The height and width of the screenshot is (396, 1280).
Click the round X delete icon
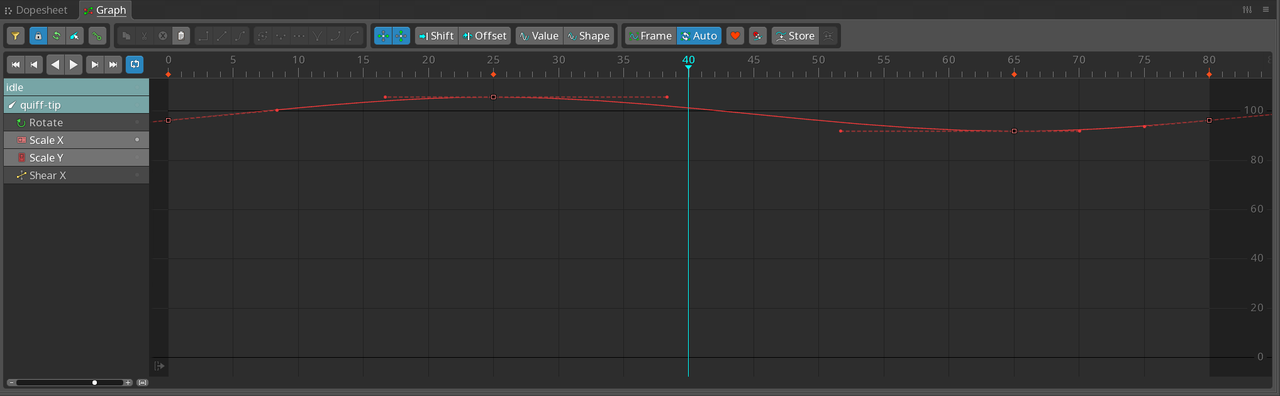point(162,36)
